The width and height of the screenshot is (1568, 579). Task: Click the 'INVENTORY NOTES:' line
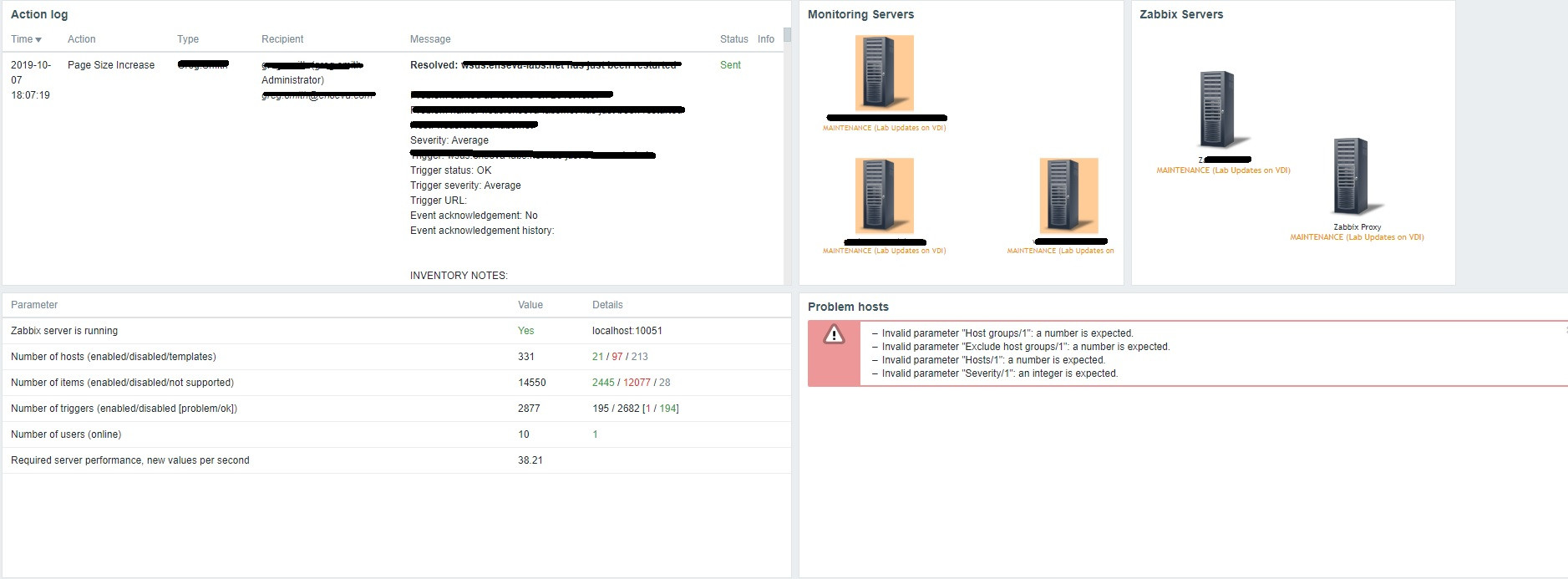pyautogui.click(x=459, y=276)
